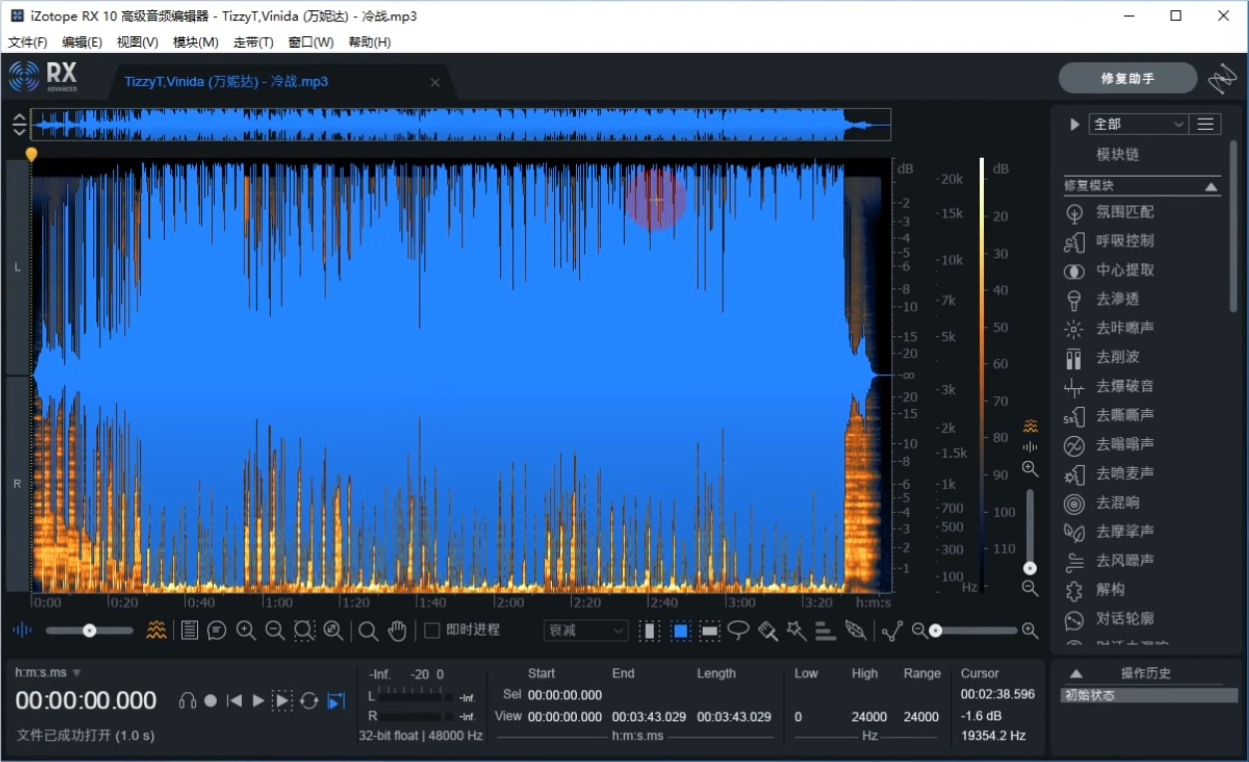Select the Magic Wand tool

(x=797, y=630)
